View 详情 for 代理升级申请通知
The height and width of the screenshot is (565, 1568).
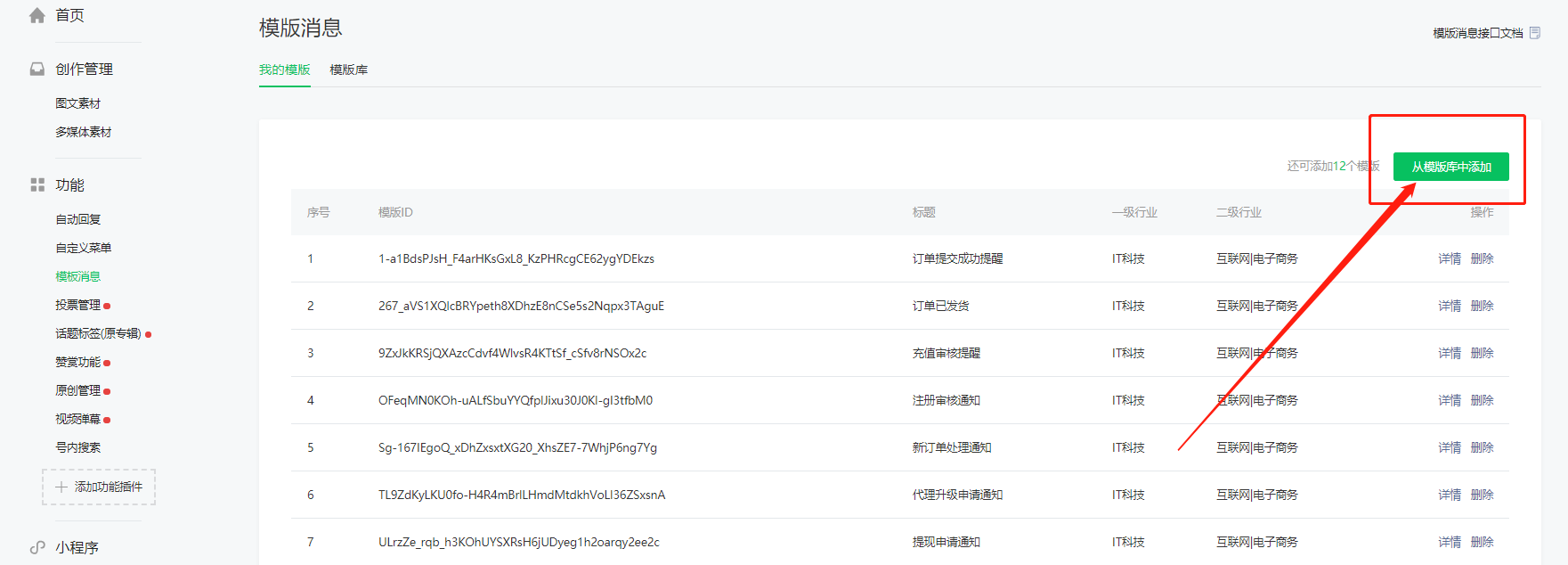pos(1450,495)
